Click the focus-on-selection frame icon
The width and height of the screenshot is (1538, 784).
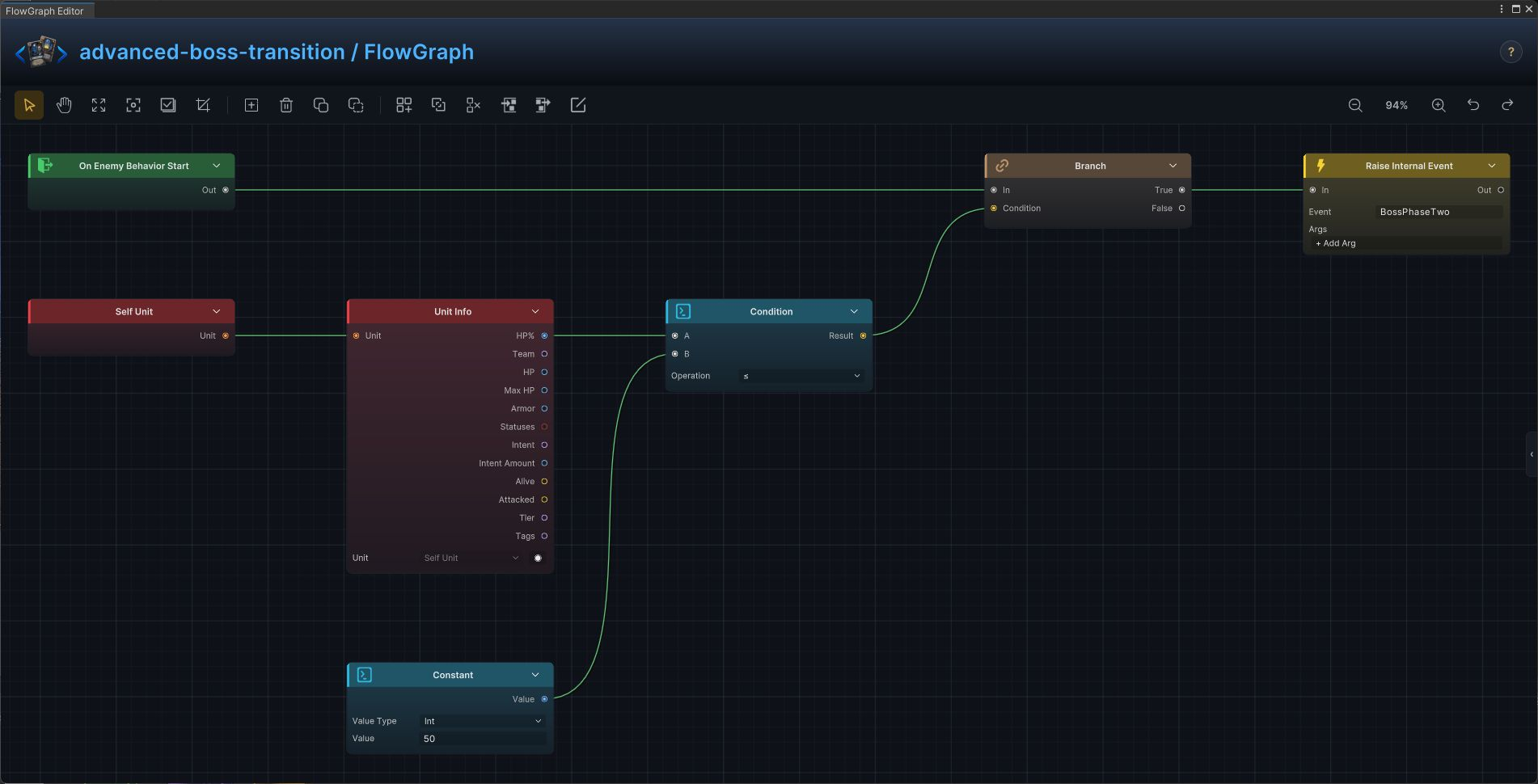133,105
